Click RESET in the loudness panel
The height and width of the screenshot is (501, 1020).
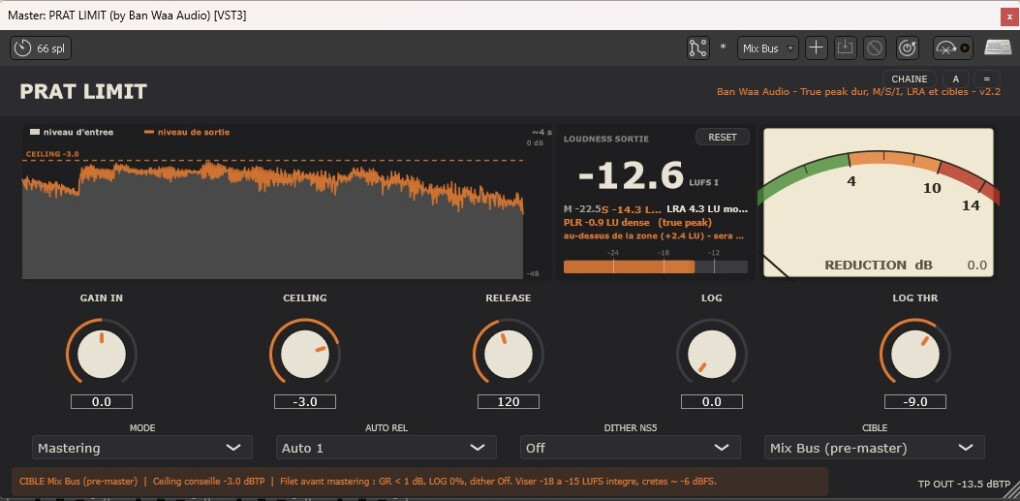click(722, 137)
